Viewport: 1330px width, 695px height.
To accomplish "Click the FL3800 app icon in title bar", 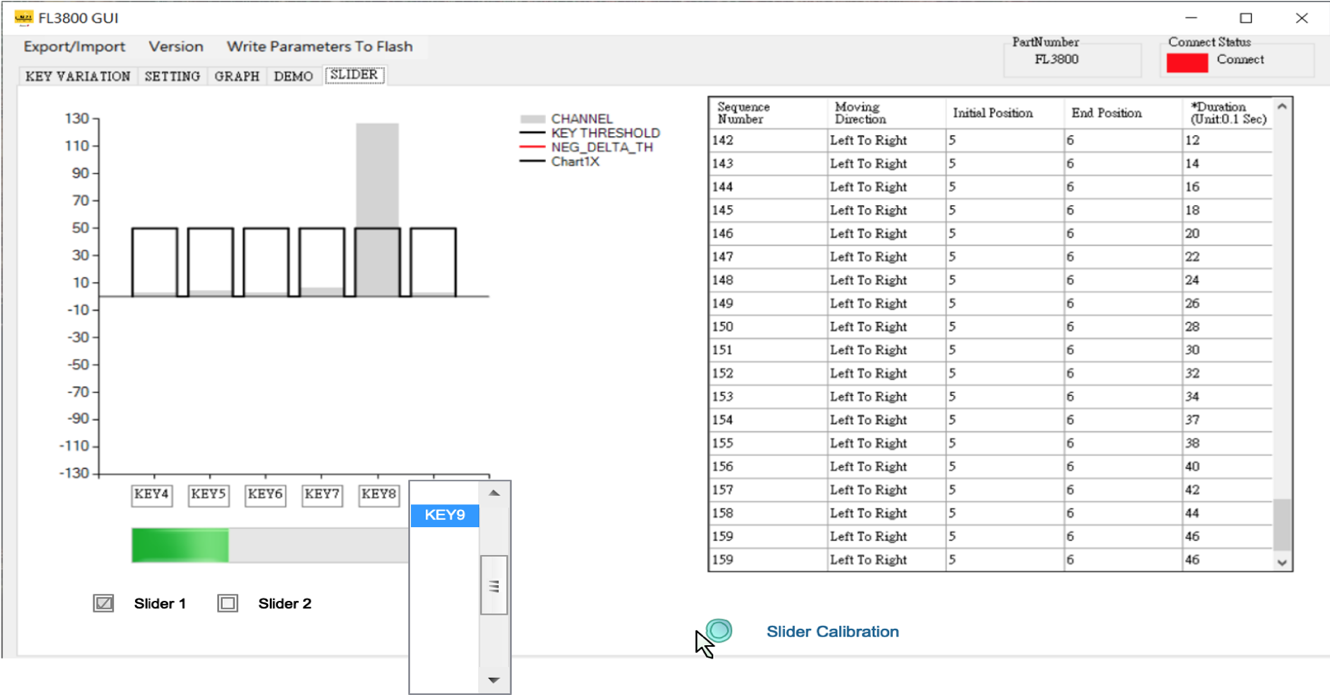I will click(24, 18).
